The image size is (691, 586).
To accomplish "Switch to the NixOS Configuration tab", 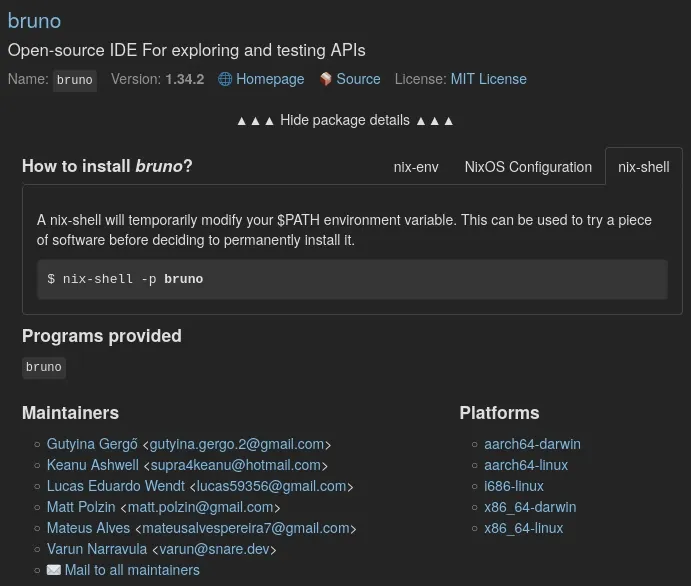I will pyautogui.click(x=528, y=167).
